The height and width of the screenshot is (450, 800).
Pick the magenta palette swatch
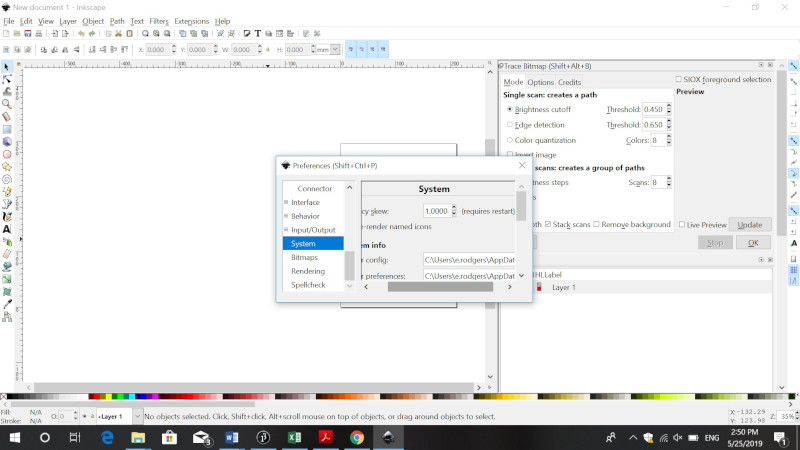(x=155, y=396)
